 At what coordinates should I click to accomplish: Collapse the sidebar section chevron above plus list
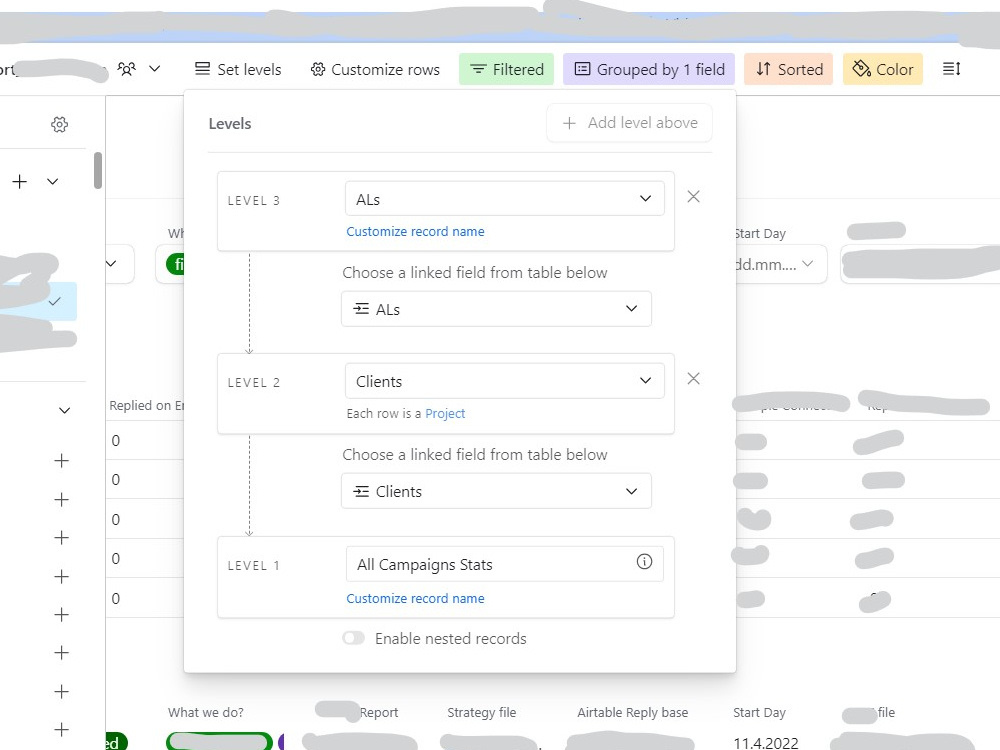click(64, 410)
